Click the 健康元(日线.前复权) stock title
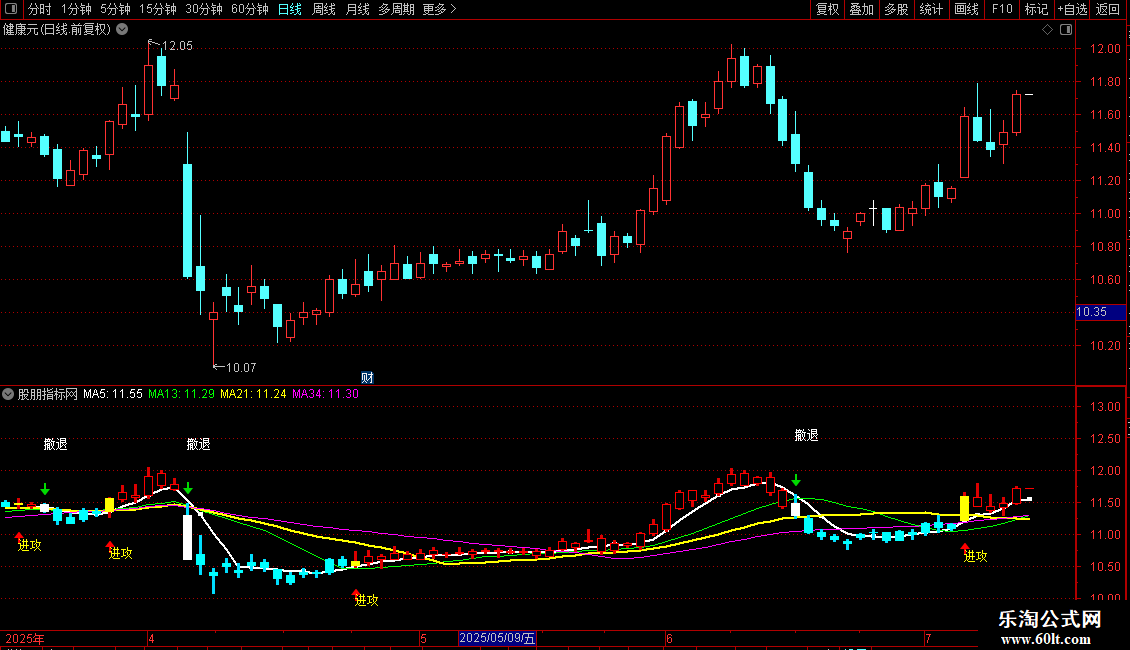1130x650 pixels. (x=57, y=30)
